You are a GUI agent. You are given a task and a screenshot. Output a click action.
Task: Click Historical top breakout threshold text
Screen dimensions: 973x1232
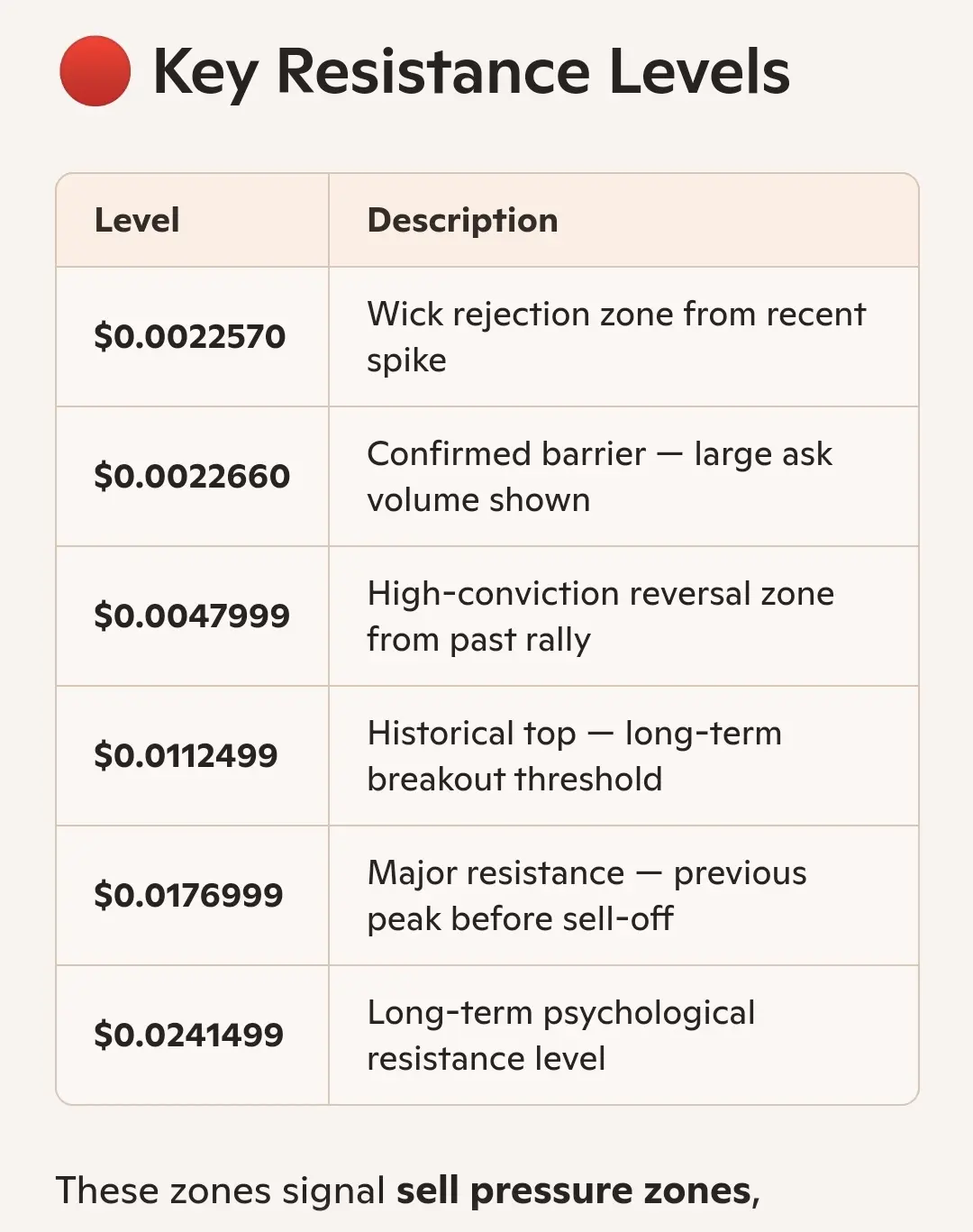click(574, 756)
